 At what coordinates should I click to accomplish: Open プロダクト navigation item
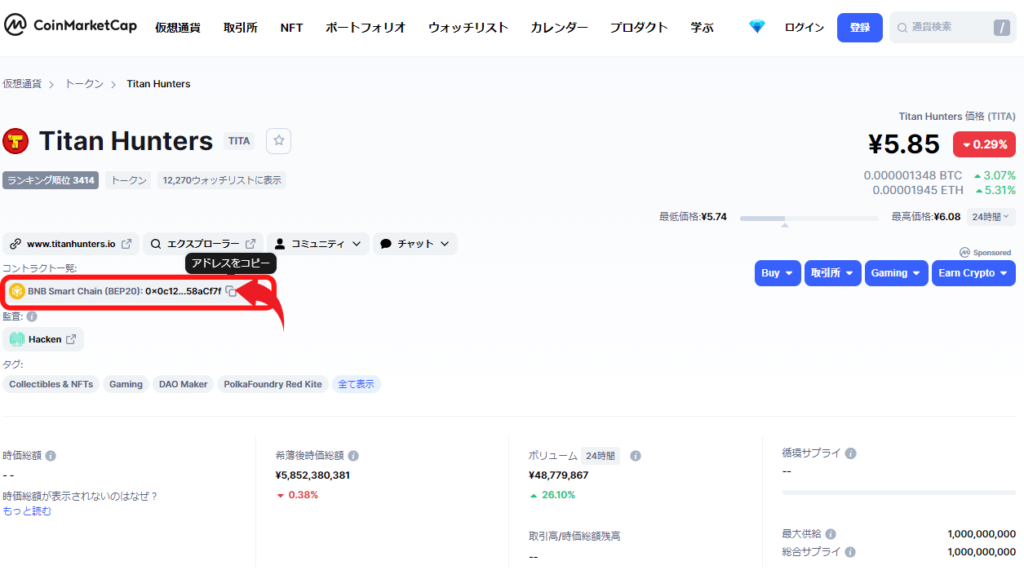639,27
